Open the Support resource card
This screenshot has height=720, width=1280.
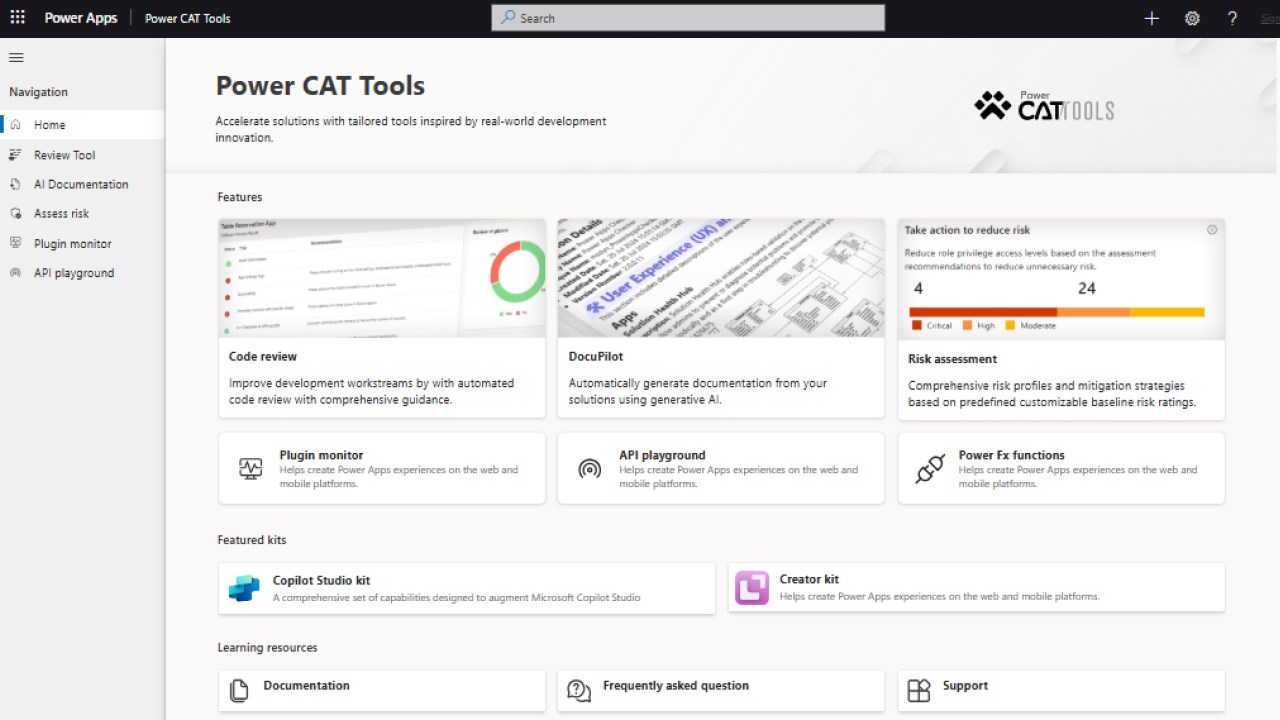click(1061, 691)
